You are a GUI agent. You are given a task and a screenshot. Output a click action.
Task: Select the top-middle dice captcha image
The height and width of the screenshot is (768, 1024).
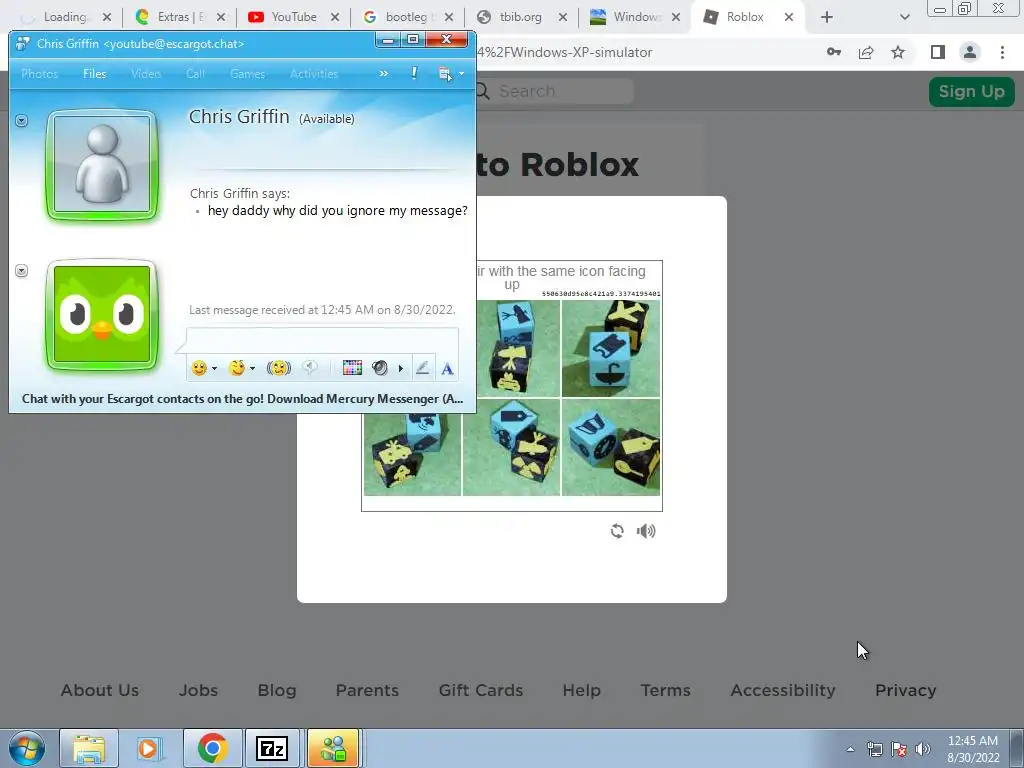coord(519,348)
